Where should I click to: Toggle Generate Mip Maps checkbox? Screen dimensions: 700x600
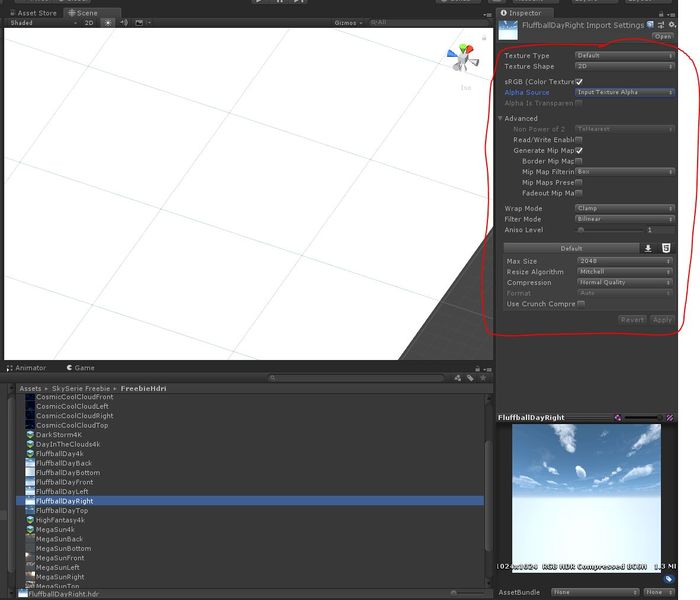coord(579,150)
